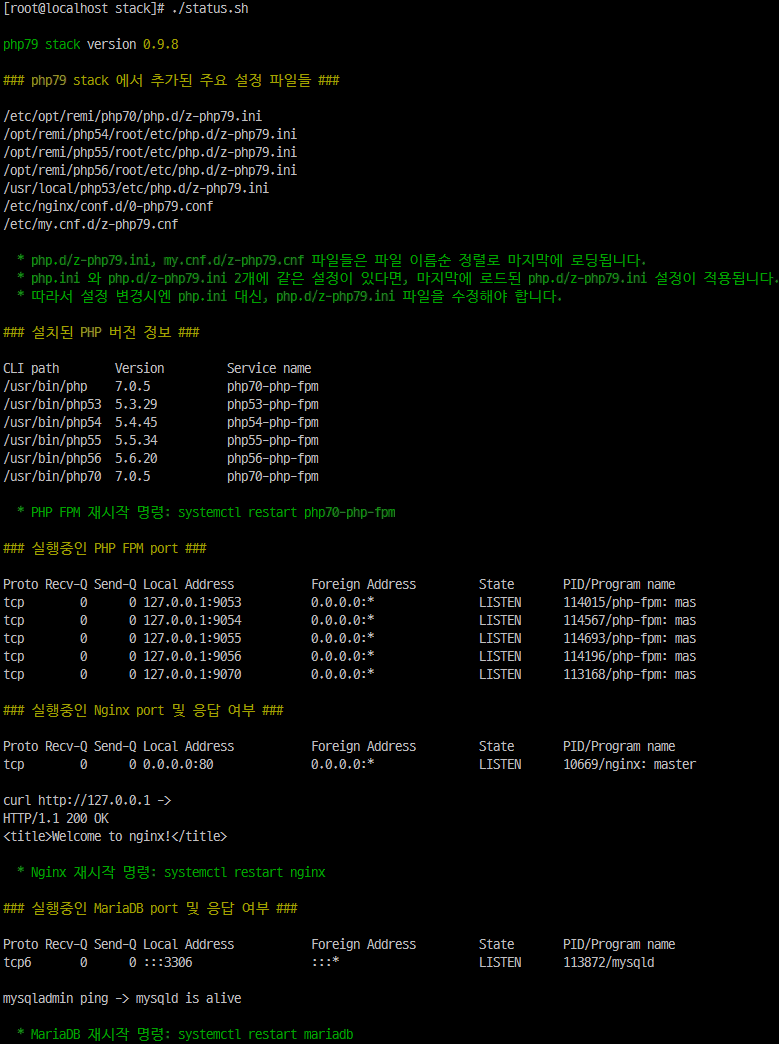
Task: Click the systemctl restart mariadb command
Action: point(266,1034)
